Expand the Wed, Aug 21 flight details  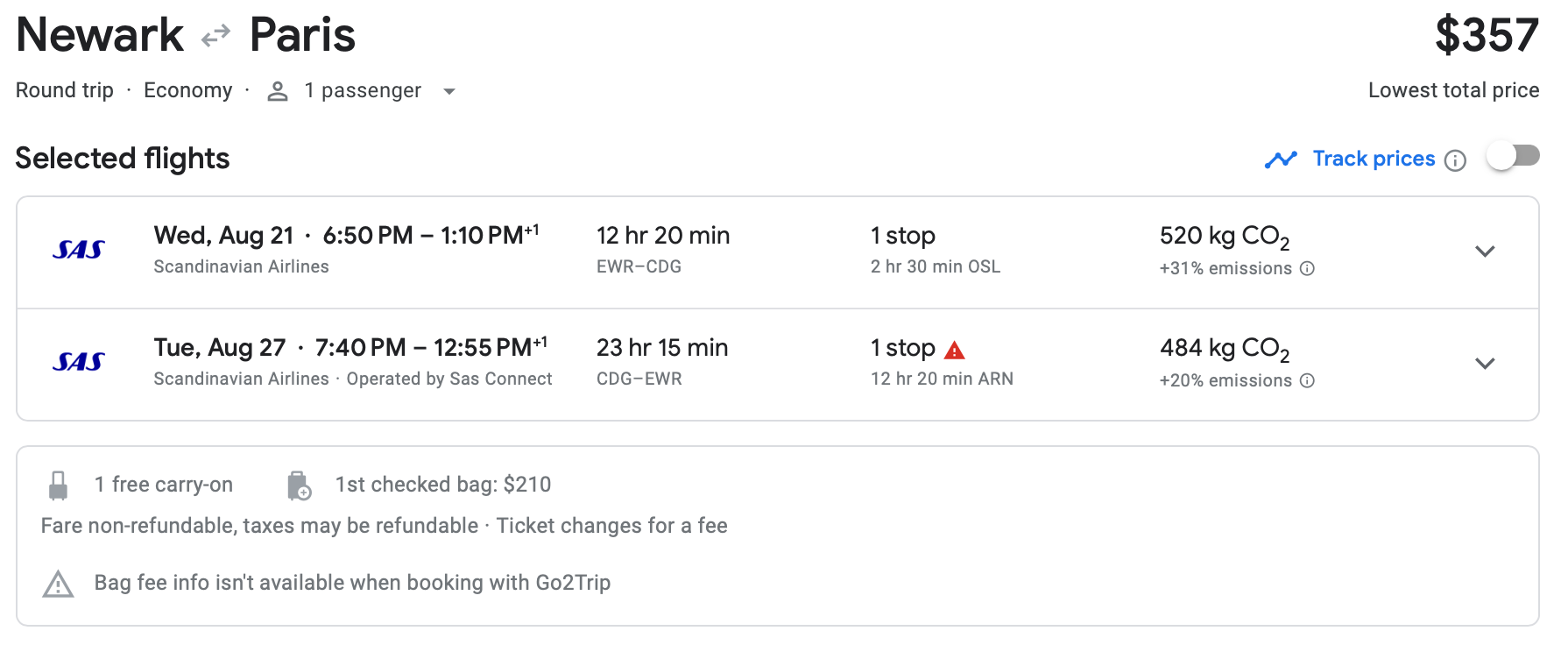[x=1485, y=252]
